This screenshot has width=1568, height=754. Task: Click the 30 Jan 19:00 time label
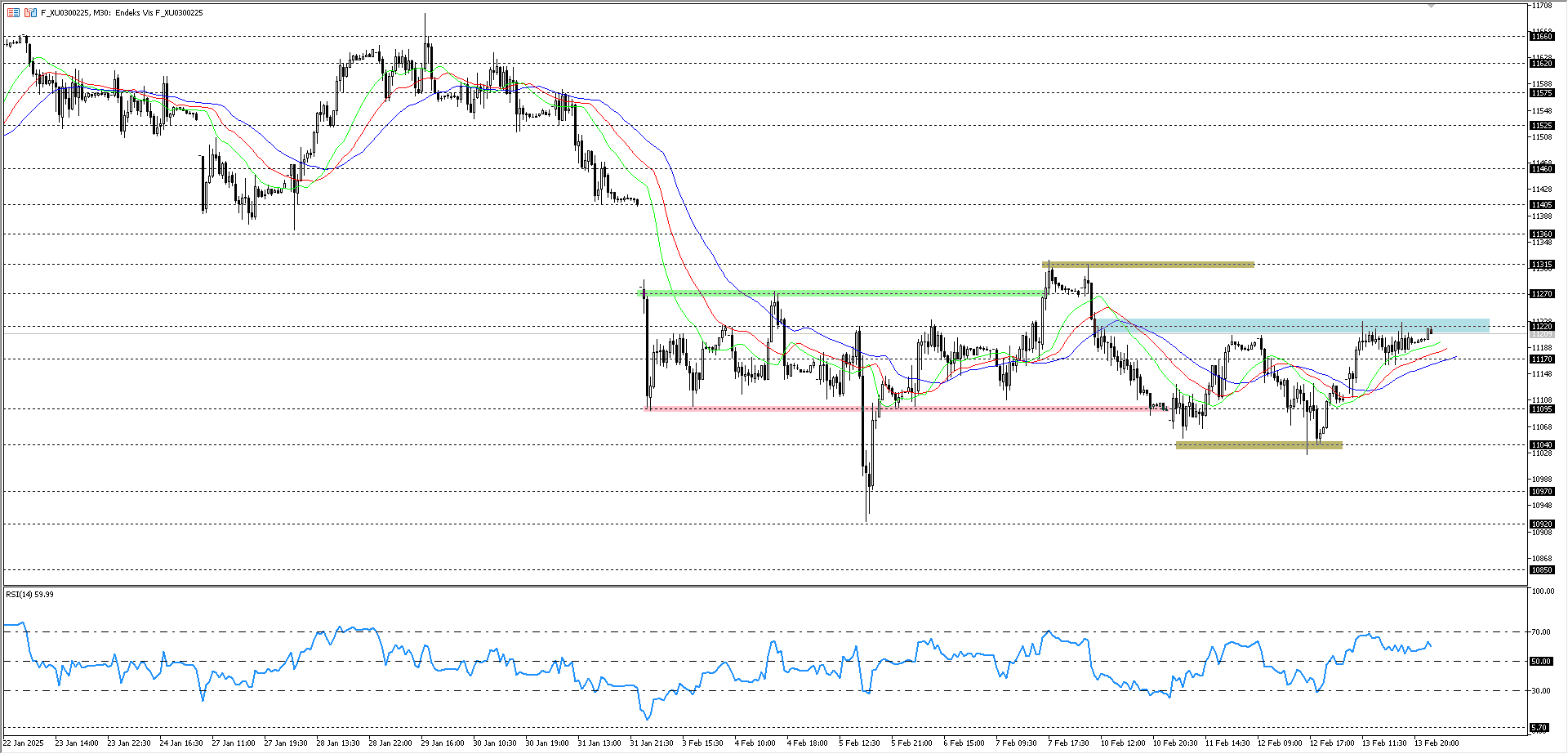click(547, 743)
